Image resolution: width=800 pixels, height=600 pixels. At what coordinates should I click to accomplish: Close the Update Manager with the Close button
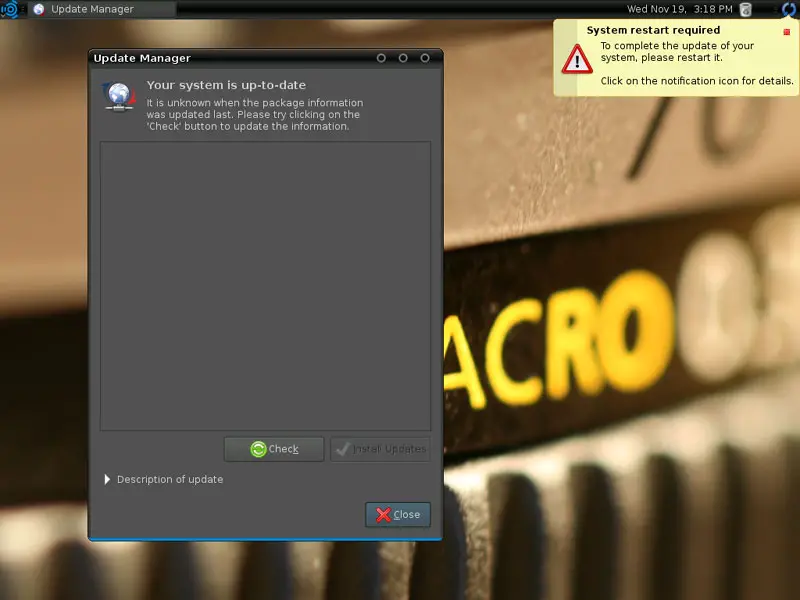398,514
